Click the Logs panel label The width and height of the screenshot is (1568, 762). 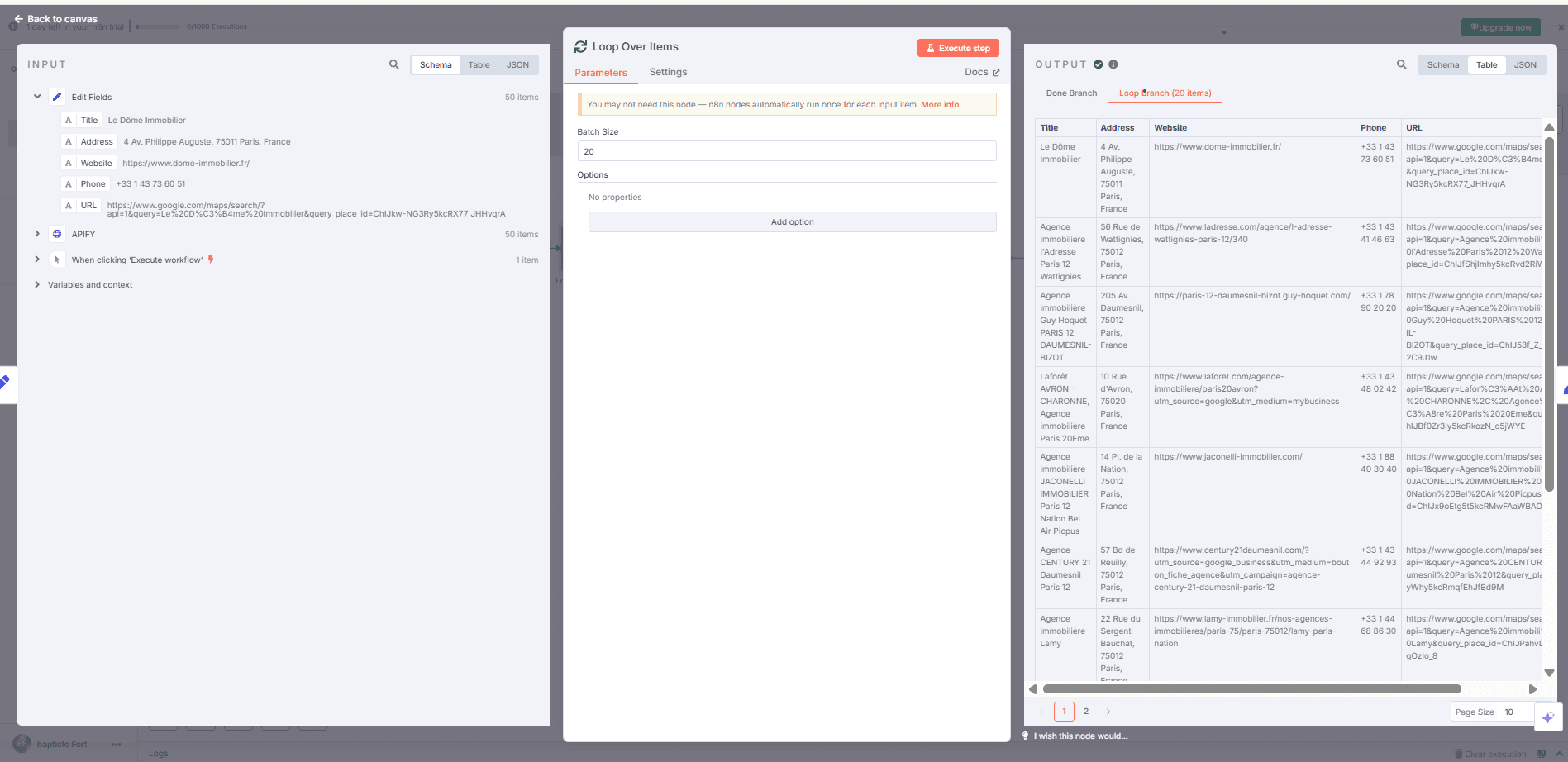(159, 754)
